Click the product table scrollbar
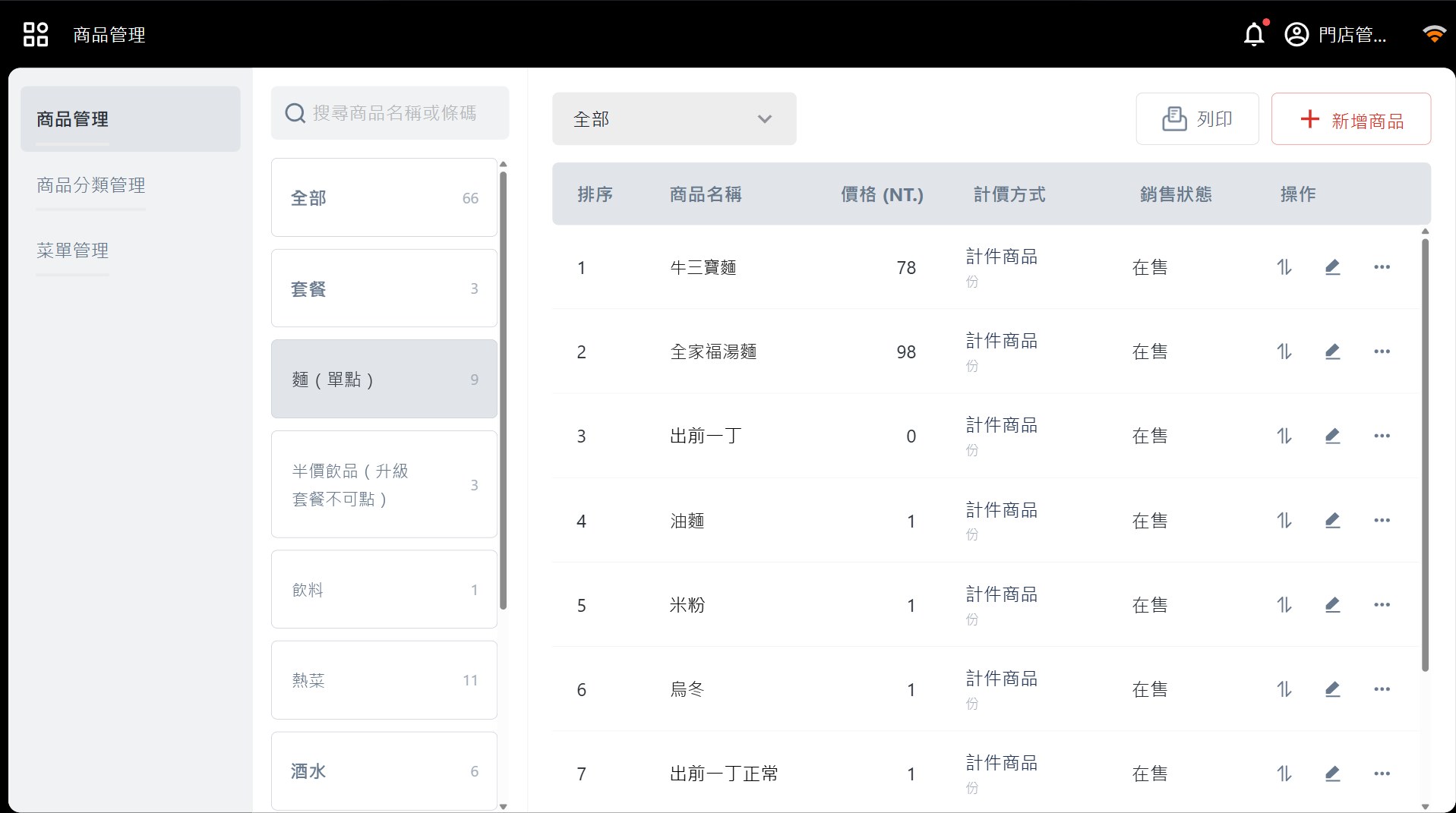Image resolution: width=1456 pixels, height=813 pixels. [1425, 455]
